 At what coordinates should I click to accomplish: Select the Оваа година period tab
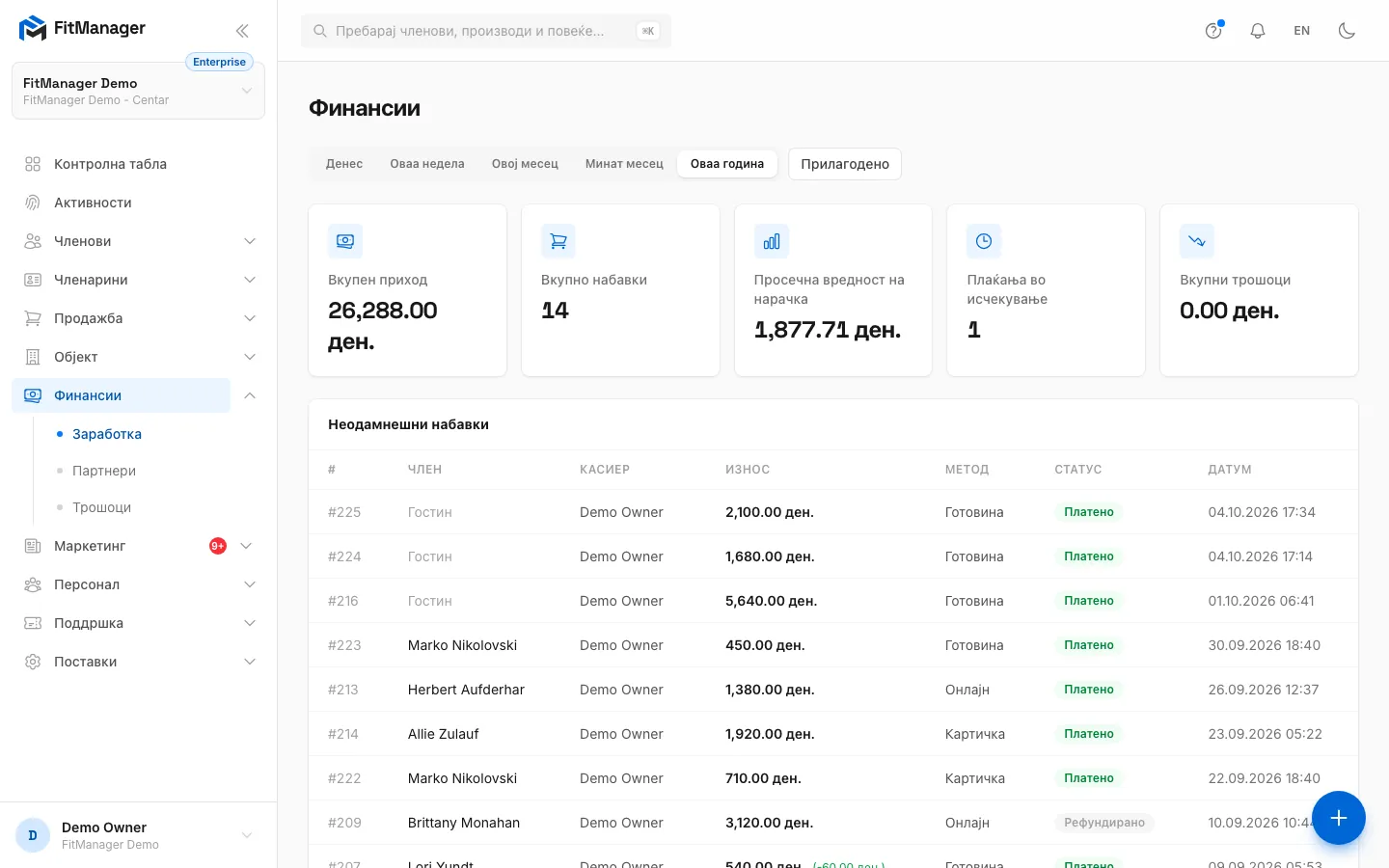(727, 164)
